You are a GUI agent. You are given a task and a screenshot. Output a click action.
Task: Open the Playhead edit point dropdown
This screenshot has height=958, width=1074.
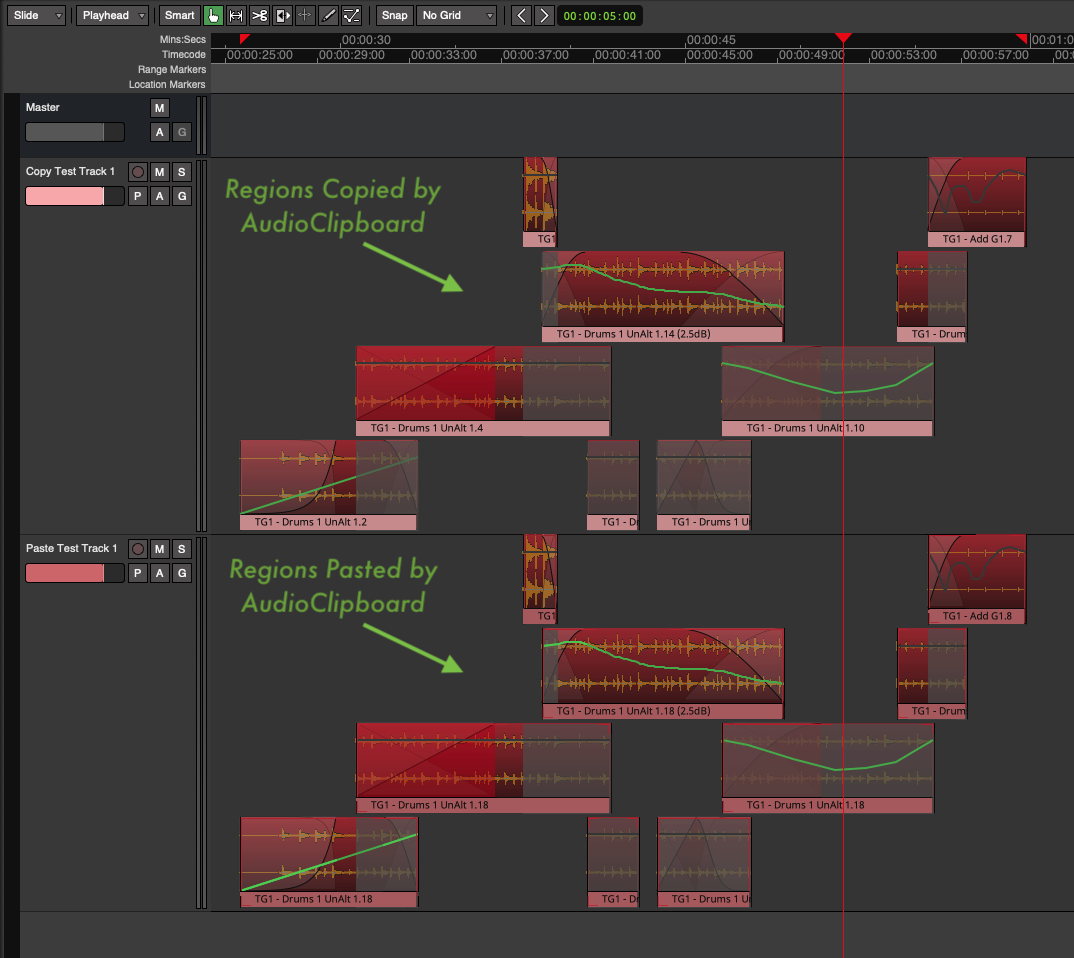(x=113, y=15)
